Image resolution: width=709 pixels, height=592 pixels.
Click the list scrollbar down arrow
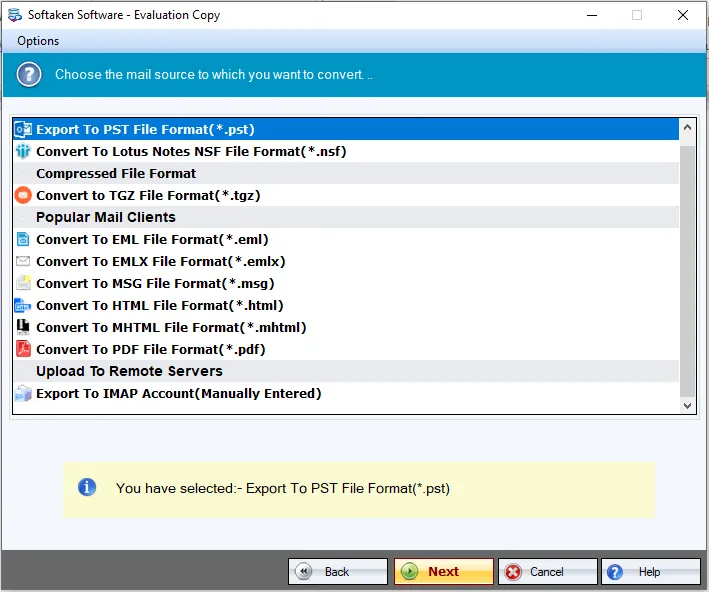point(687,406)
